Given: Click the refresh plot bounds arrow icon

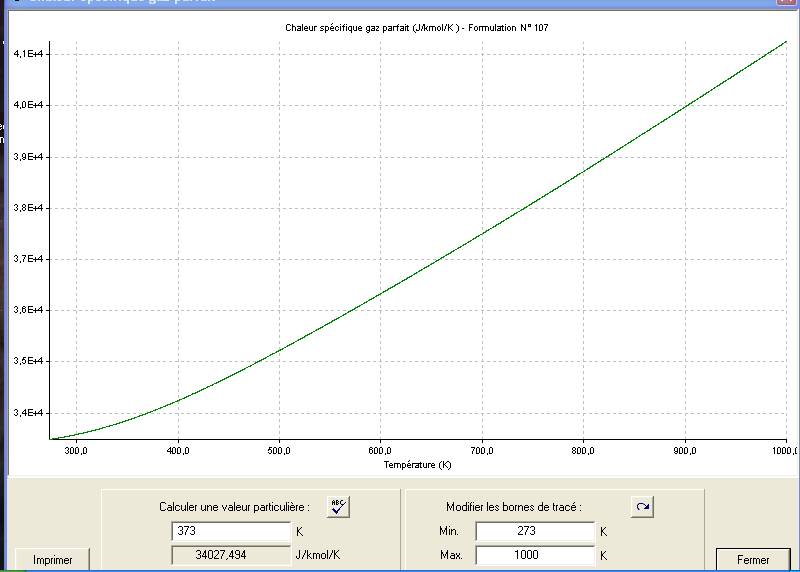Looking at the screenshot, I should point(642,507).
